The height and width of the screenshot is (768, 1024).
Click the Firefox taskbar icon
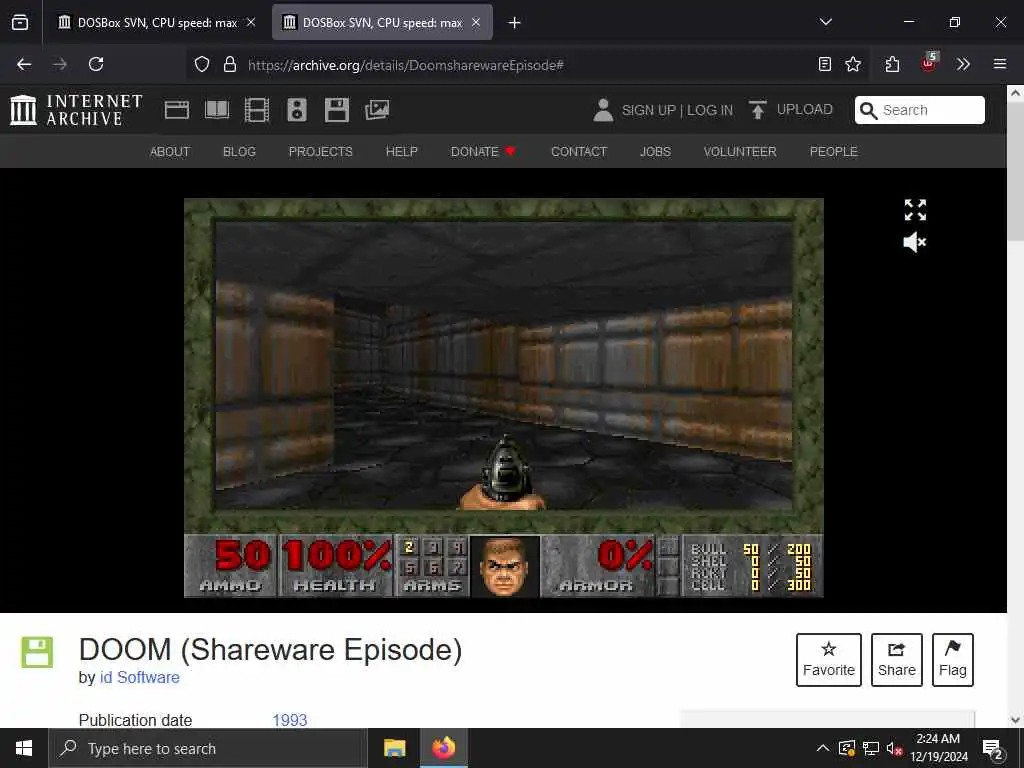tap(443, 748)
